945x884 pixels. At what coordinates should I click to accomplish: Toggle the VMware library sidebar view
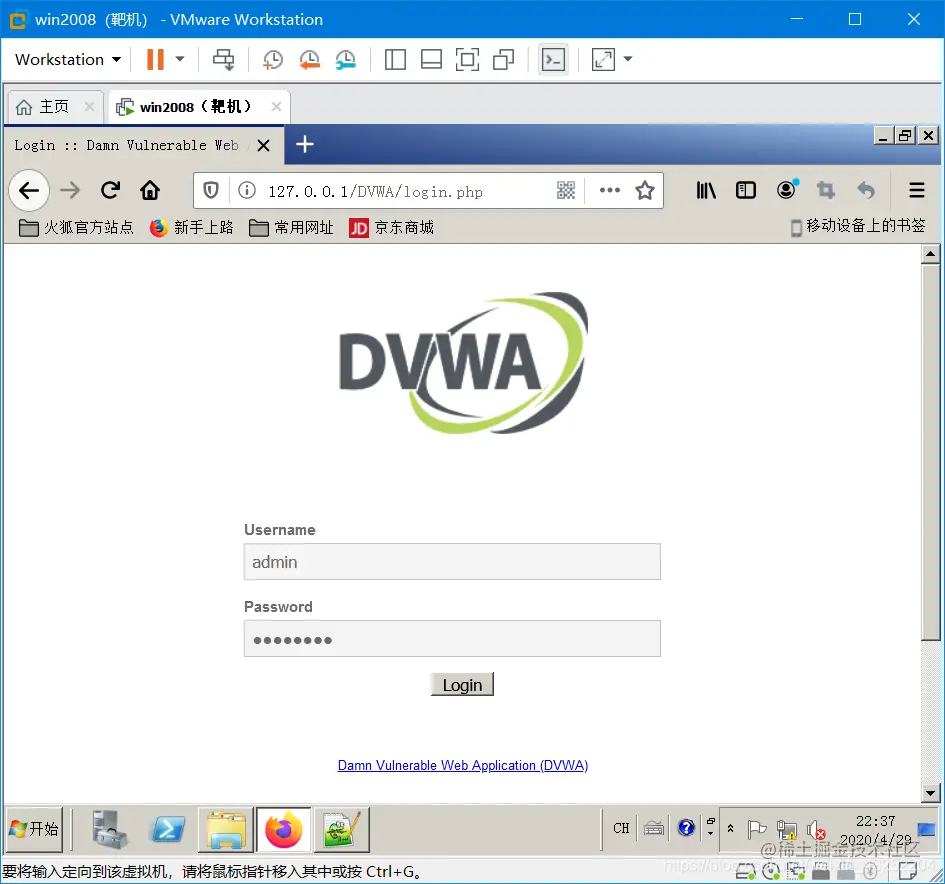[x=395, y=59]
